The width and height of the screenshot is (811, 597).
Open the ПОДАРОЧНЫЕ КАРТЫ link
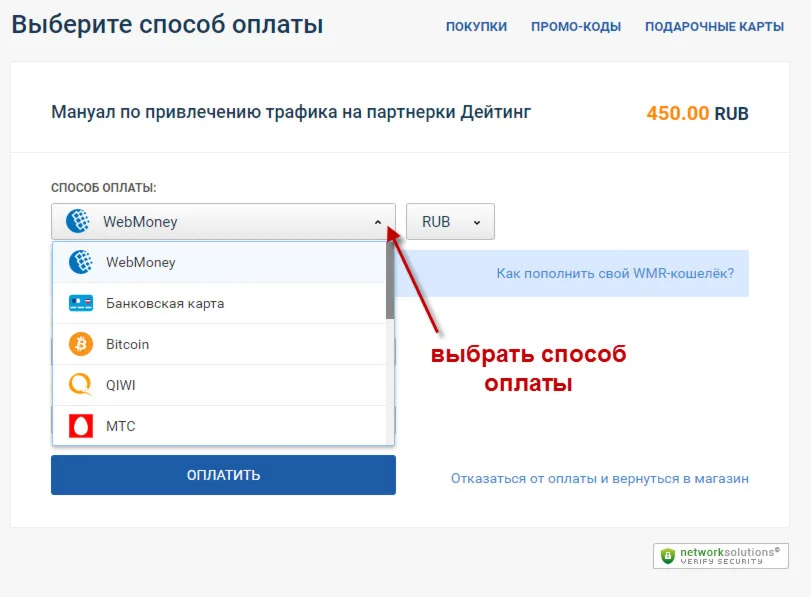[x=714, y=26]
